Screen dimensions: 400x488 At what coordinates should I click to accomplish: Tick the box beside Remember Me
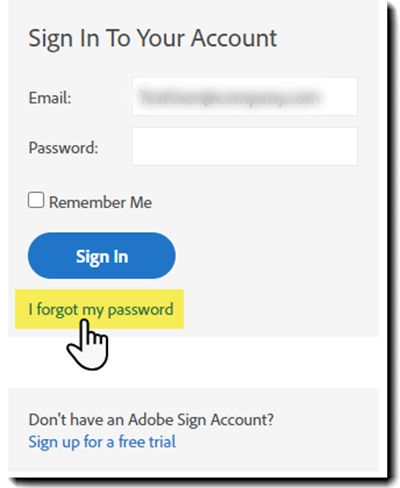(x=36, y=200)
